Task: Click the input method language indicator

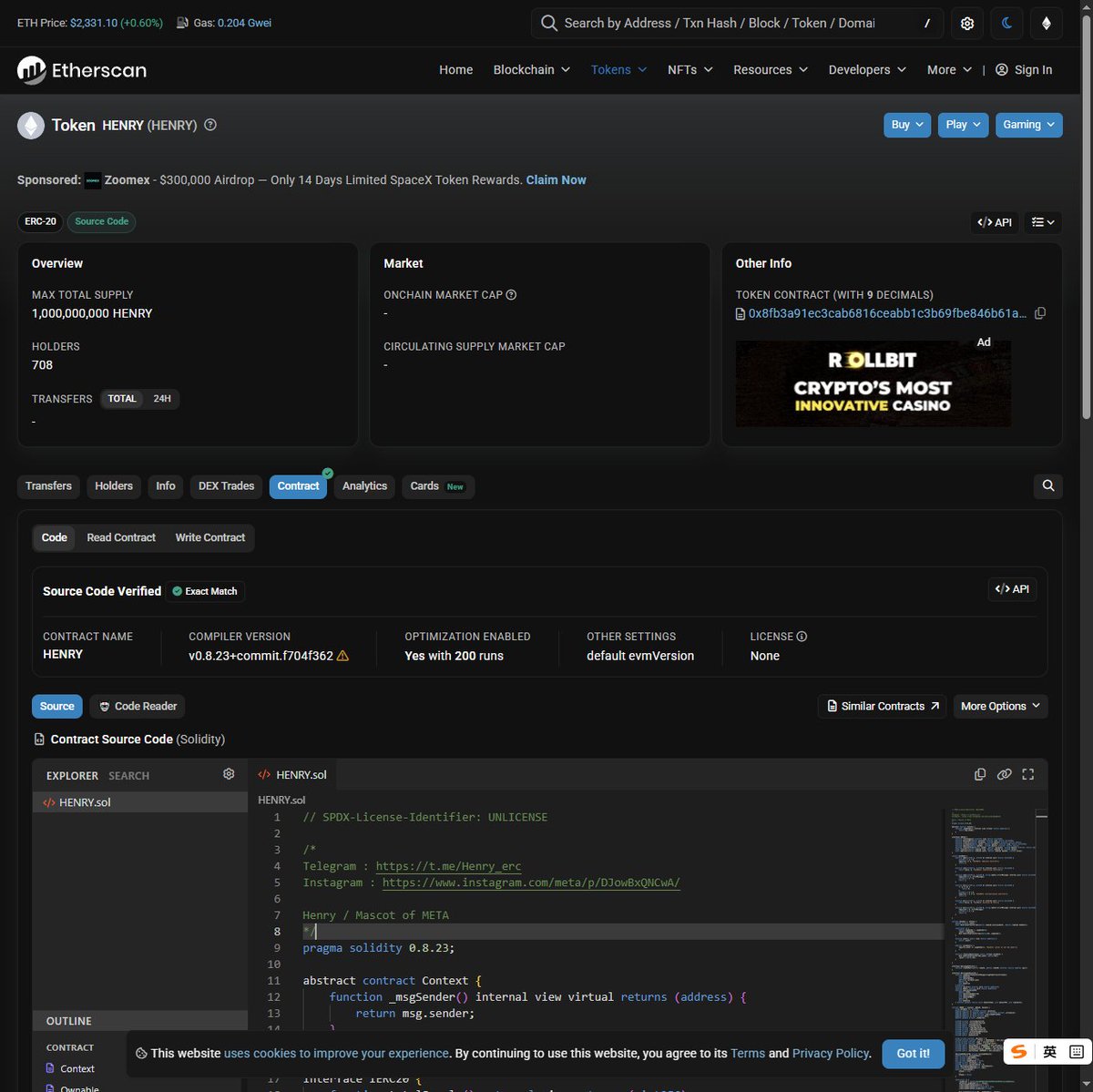Action: coord(1049,1052)
